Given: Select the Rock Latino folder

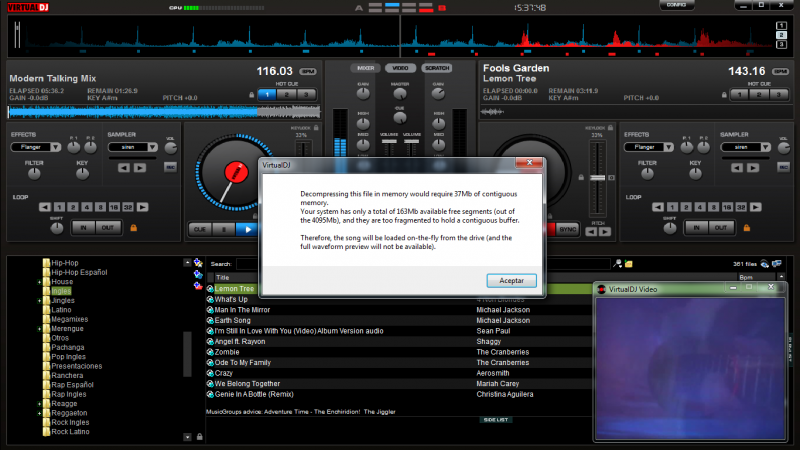Looking at the screenshot, I should 70,432.
